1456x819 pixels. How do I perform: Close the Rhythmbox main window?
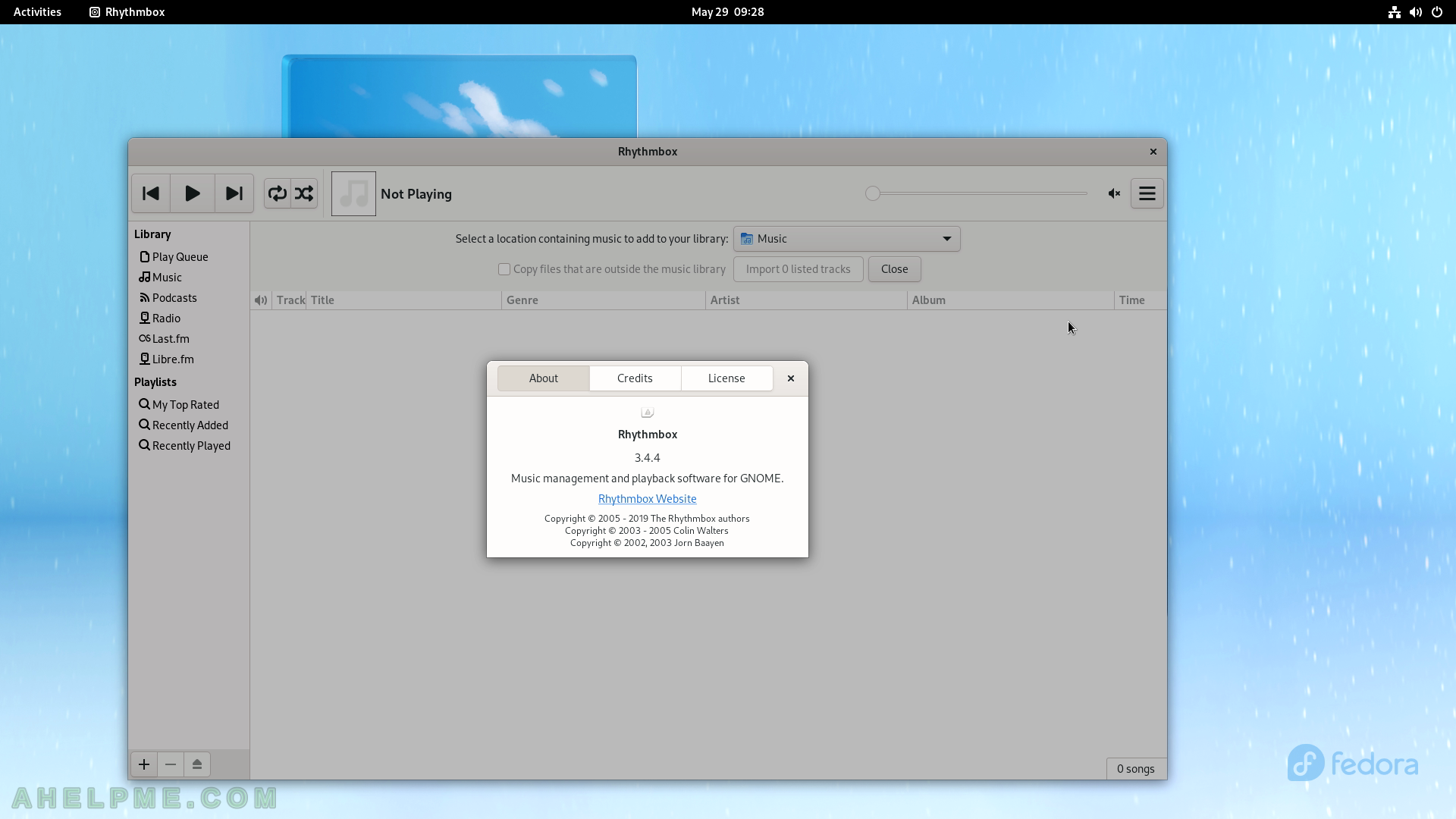(x=1153, y=152)
